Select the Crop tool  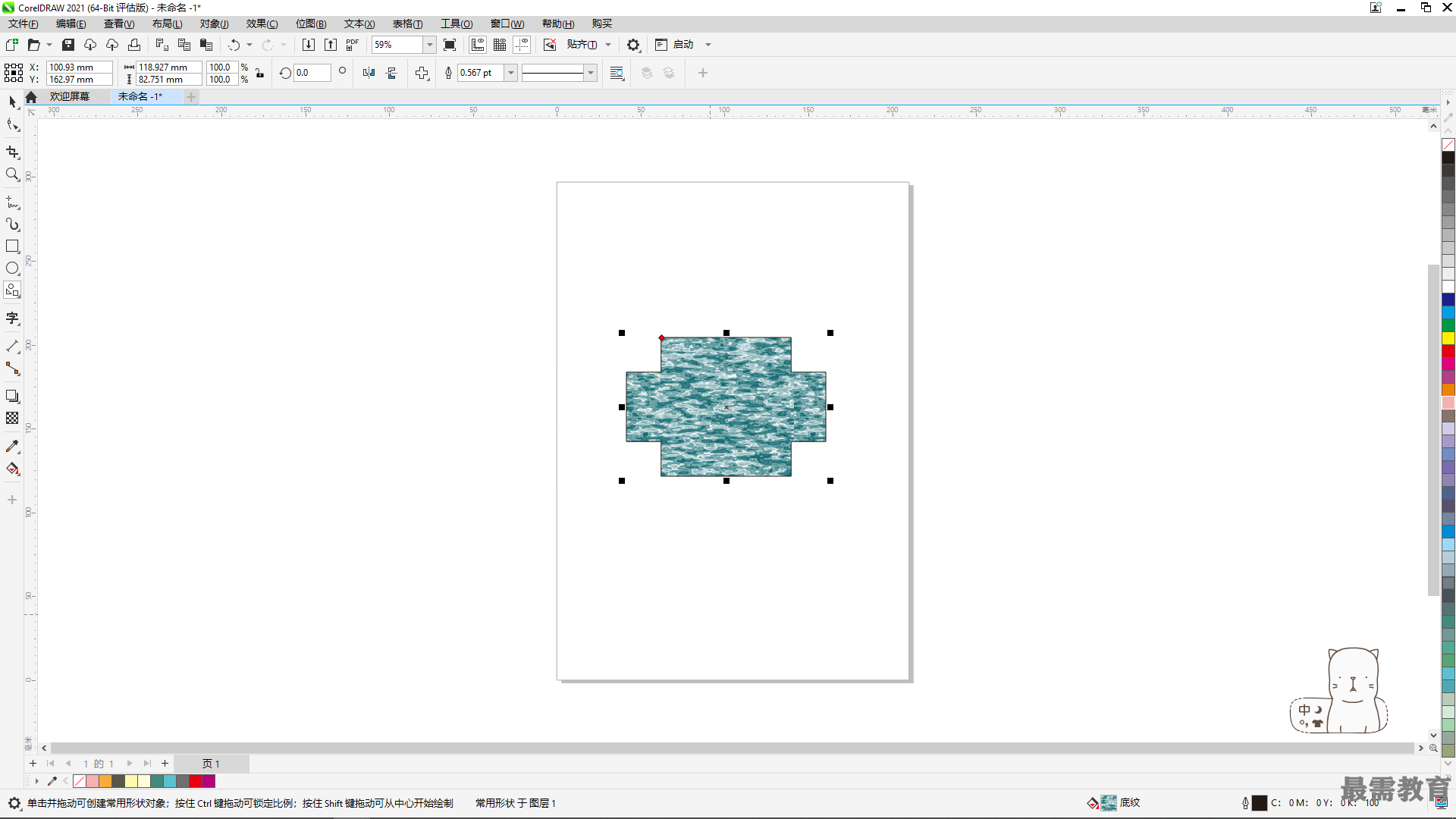coord(12,152)
